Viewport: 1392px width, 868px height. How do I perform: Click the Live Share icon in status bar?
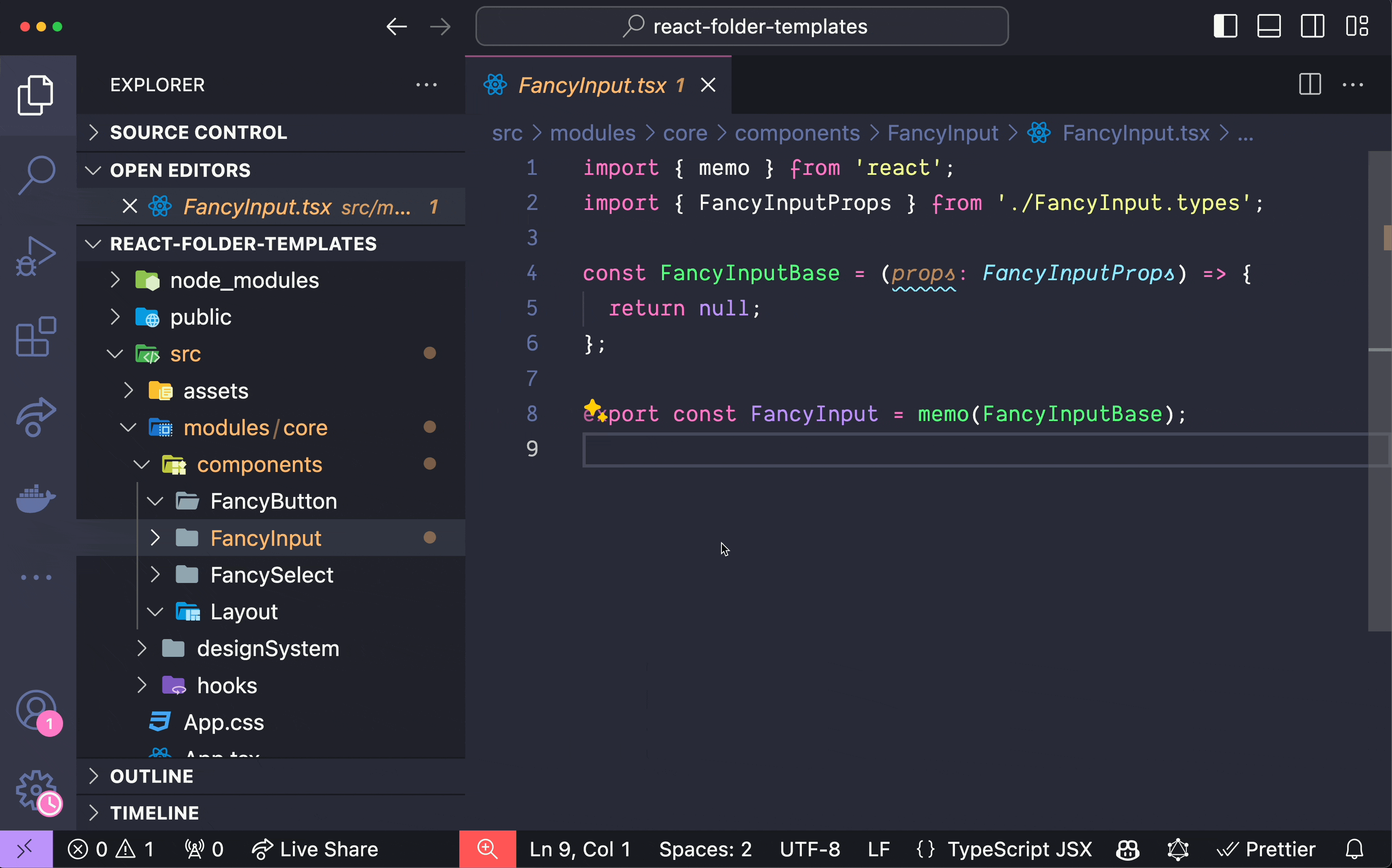[263, 849]
